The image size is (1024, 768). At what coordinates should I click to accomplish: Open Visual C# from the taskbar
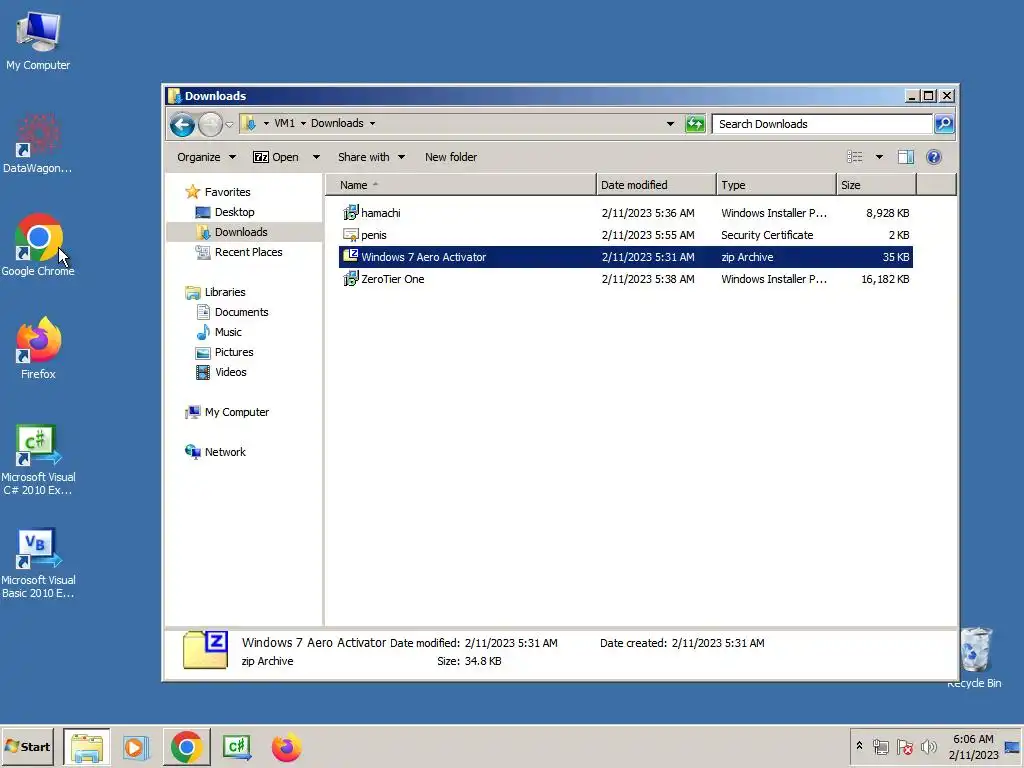pos(237,747)
